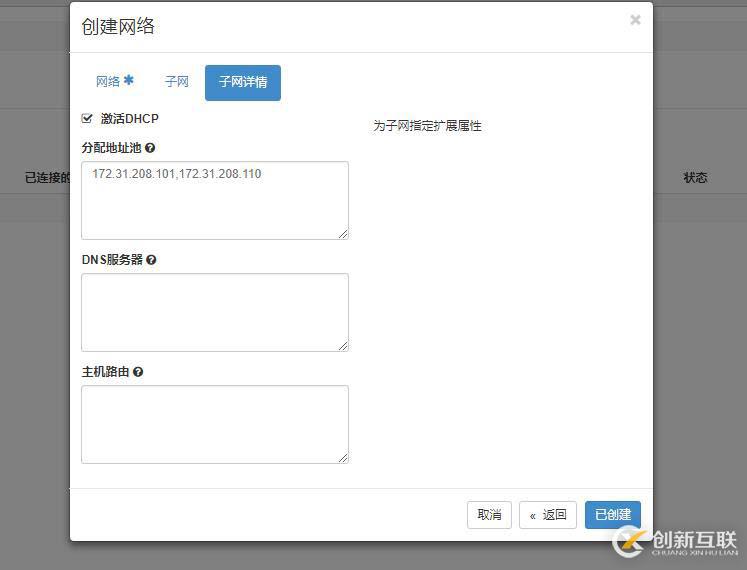Click 已连接的 column header in background page
Image resolution: width=747 pixels, height=570 pixels.
tap(47, 178)
